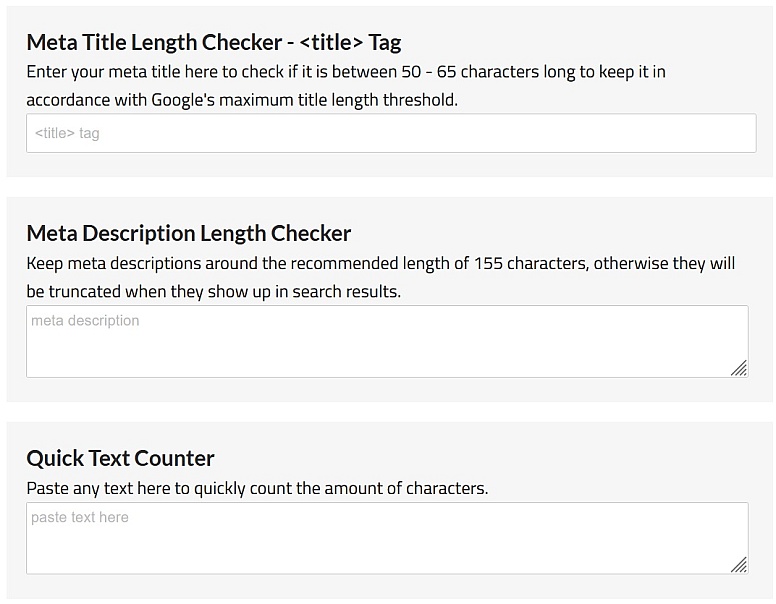Click the Quick Text Counter resize handle
The image size is (776, 604).
(738, 565)
